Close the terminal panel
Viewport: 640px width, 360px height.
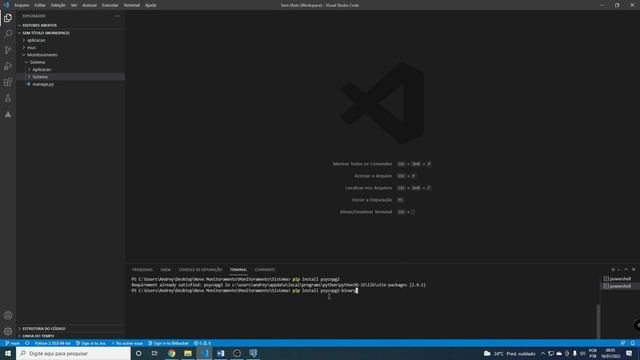point(633,269)
